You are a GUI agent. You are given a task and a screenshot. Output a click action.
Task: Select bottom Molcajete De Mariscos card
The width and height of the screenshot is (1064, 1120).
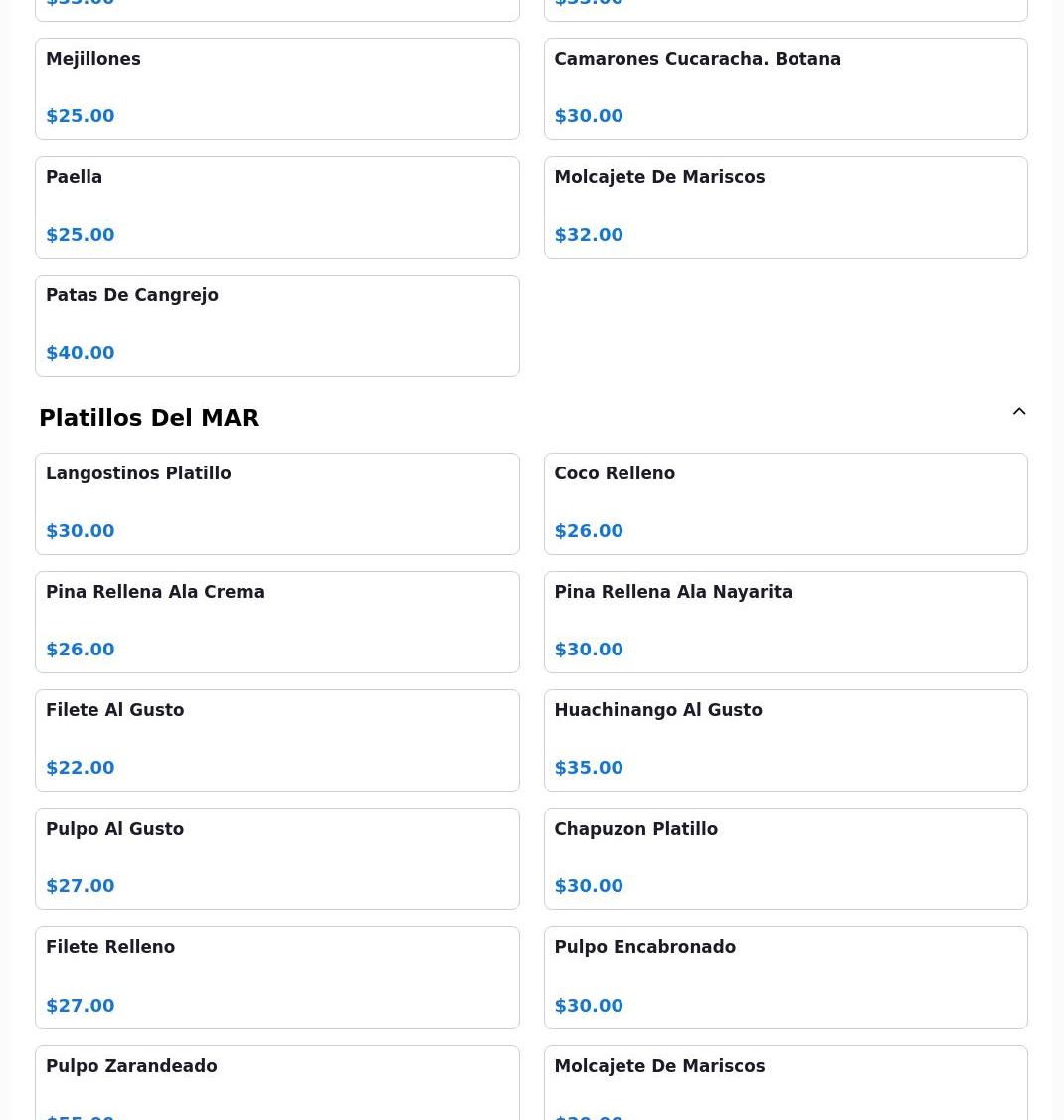[786, 1083]
